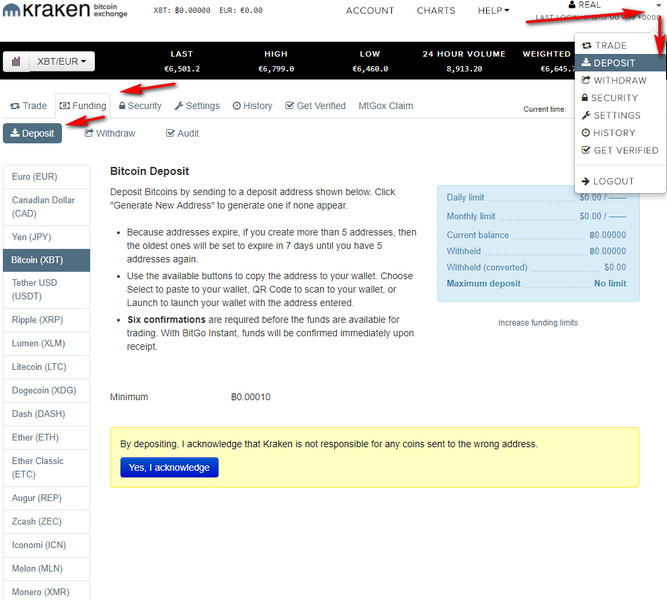Screen dimensions: 667x600
Task: Select Lumen (XLM) in the currency list
Action: click(46, 343)
